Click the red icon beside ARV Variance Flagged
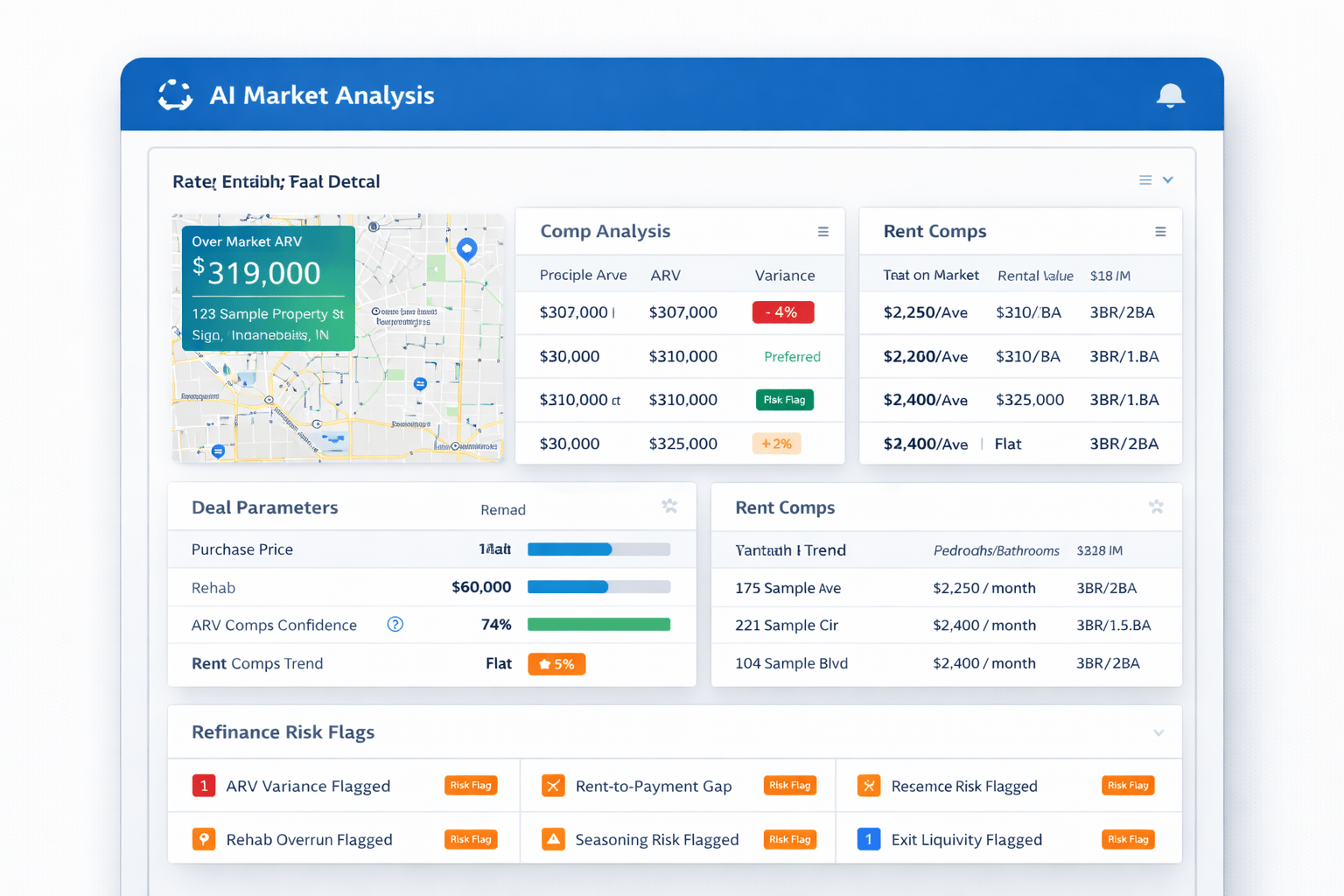The width and height of the screenshot is (1344, 896). coord(204,786)
